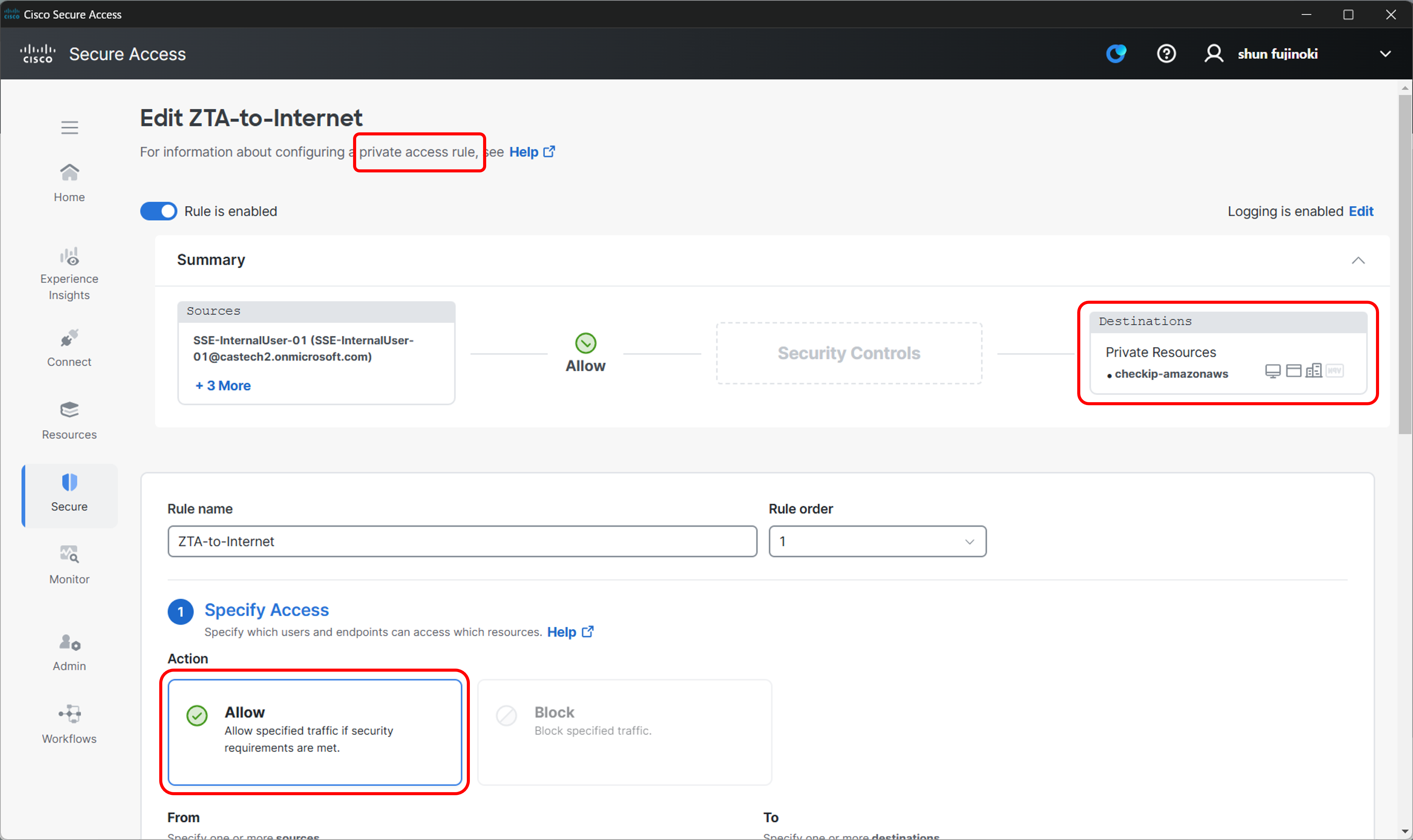Click the building icon in Destinations
This screenshot has height=840, width=1413.
(x=1314, y=371)
